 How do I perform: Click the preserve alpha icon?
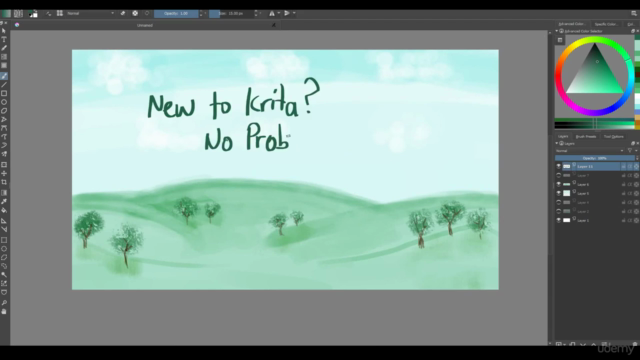click(x=135, y=13)
